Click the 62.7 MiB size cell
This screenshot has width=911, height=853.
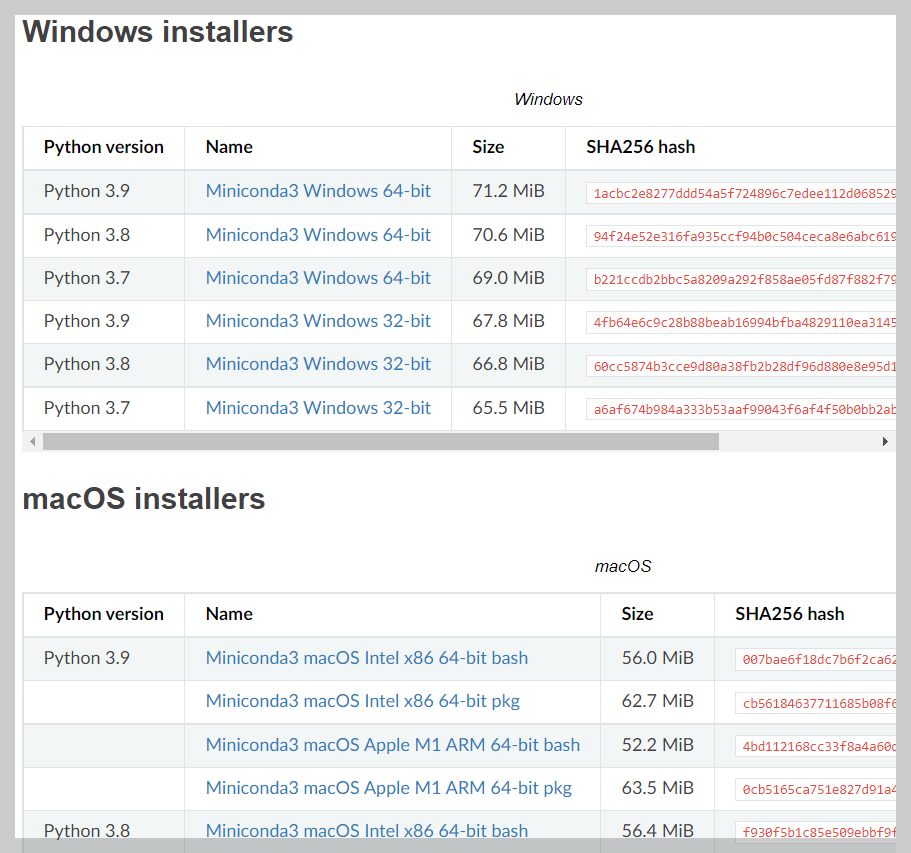click(658, 701)
